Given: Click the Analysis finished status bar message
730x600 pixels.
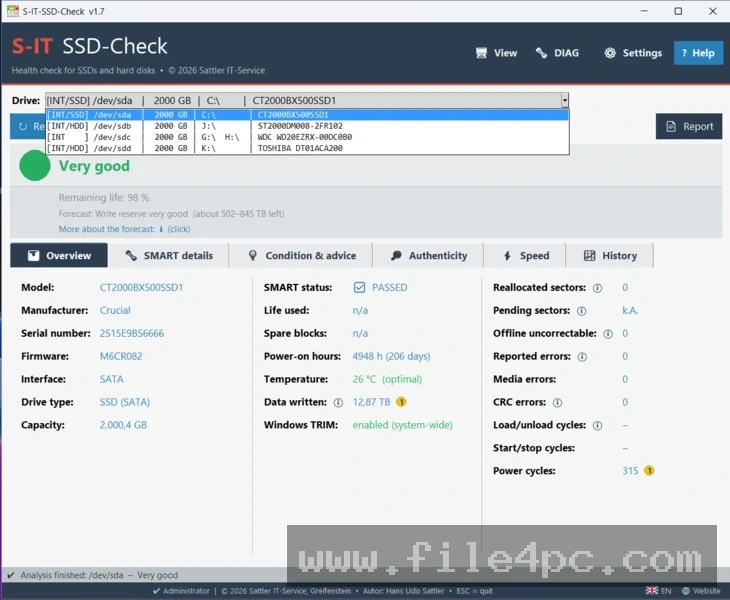Looking at the screenshot, I should coord(99,575).
